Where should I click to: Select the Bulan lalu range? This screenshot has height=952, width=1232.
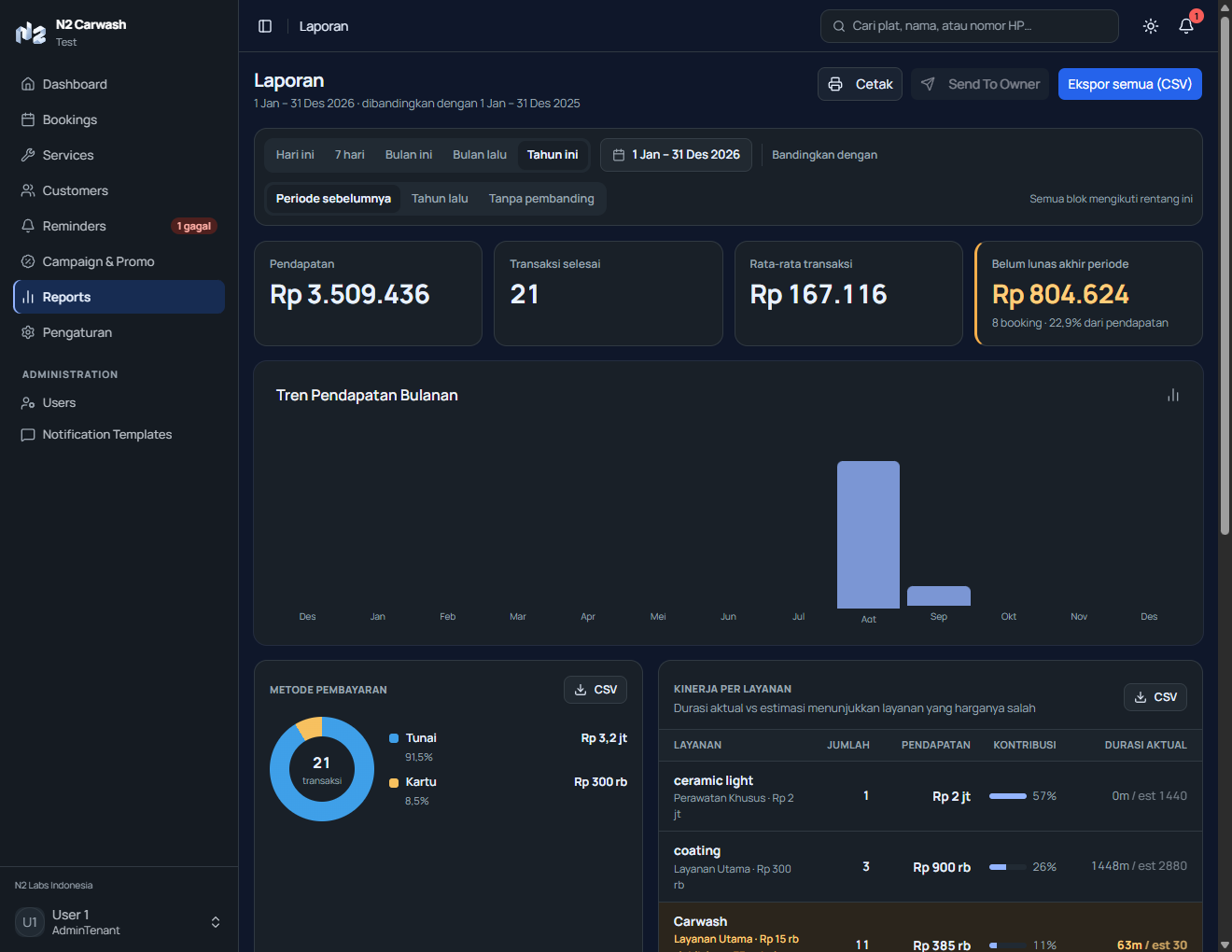pos(480,155)
